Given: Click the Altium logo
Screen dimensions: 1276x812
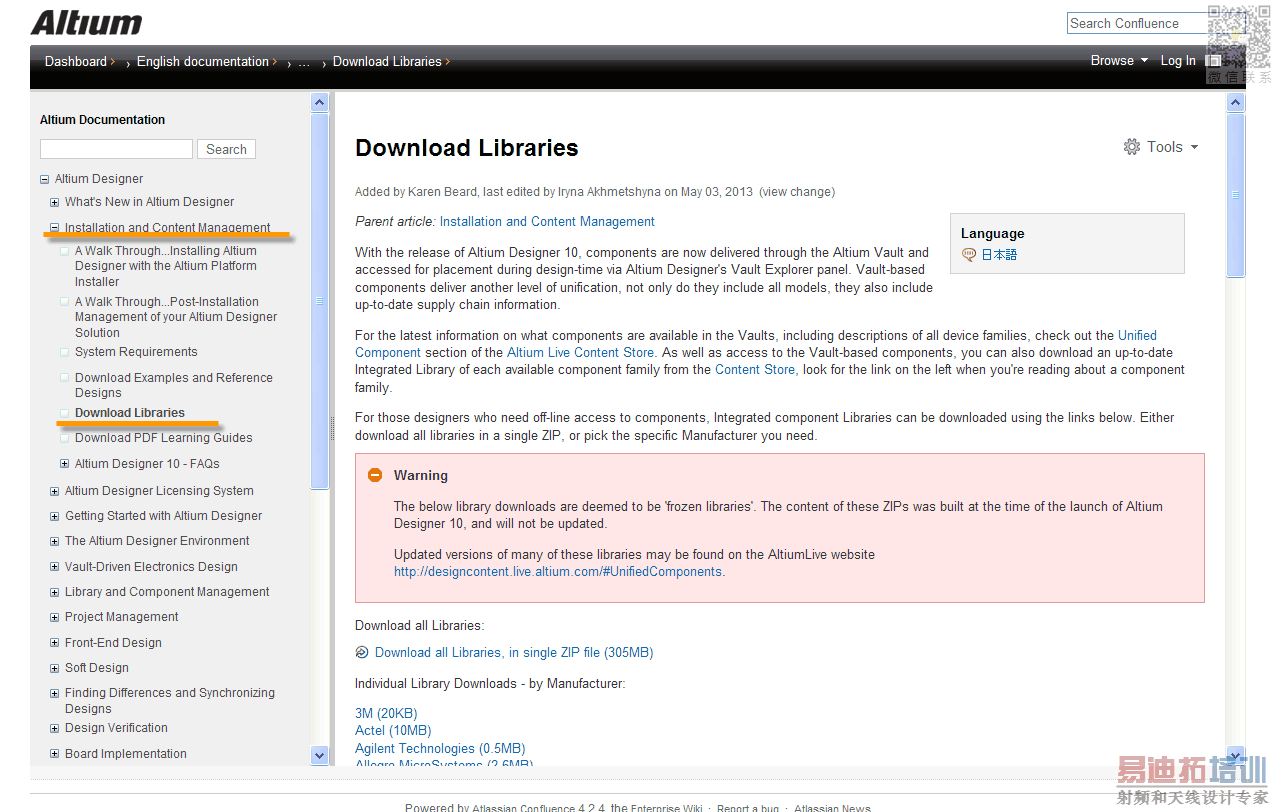Looking at the screenshot, I should coord(86,23).
